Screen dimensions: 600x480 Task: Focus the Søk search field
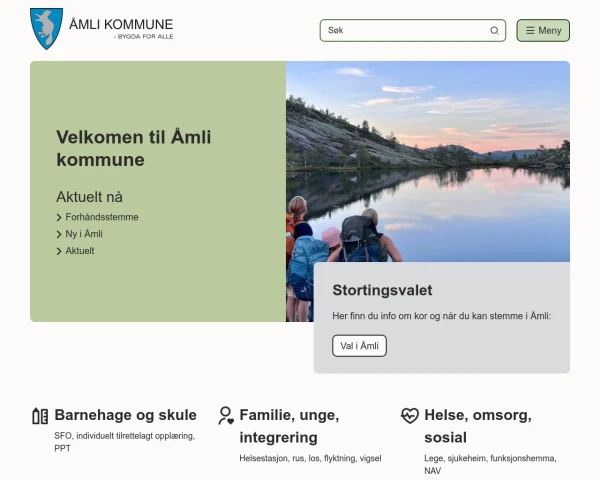pyautogui.click(x=405, y=31)
